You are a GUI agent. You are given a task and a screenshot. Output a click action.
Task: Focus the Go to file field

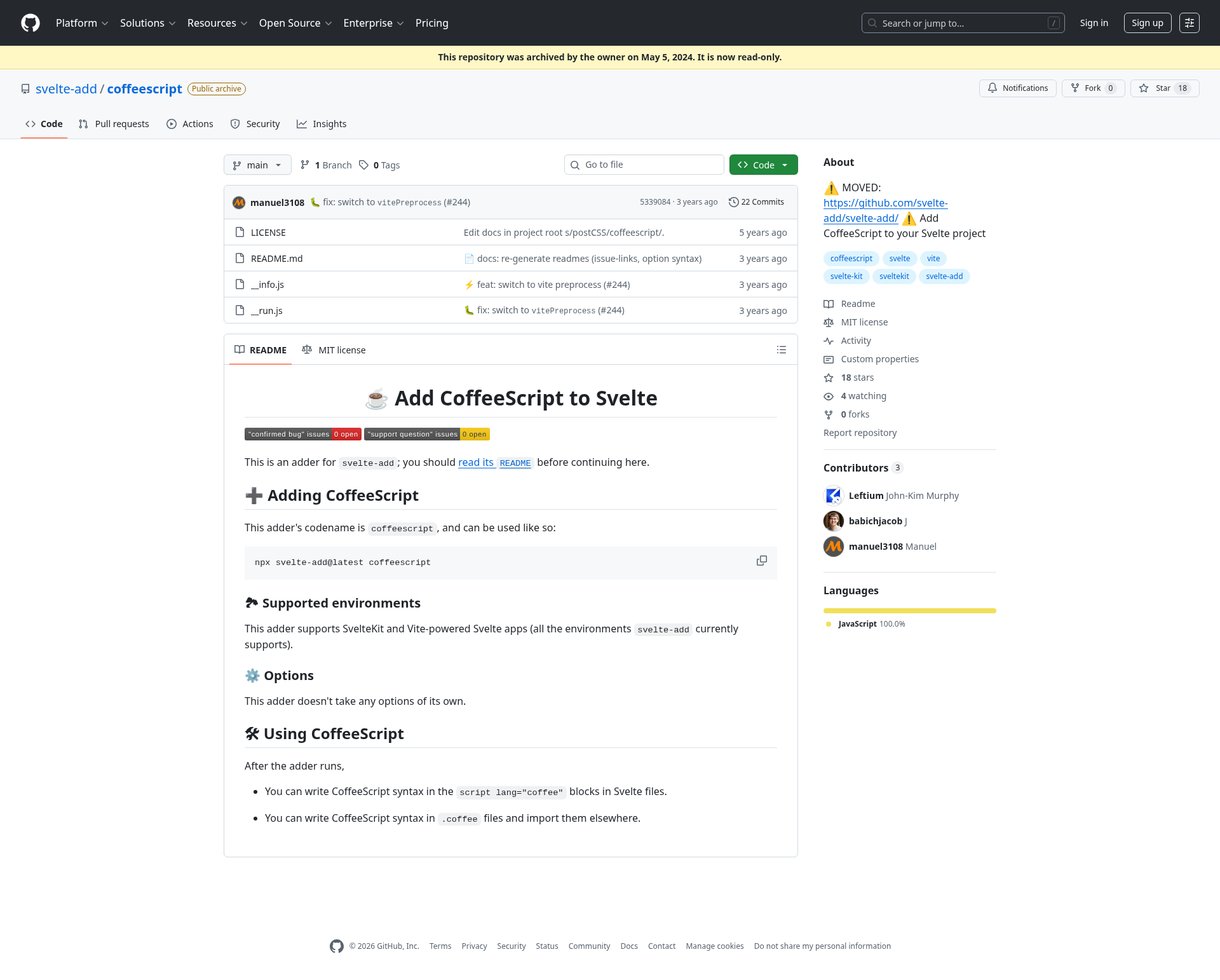(x=644, y=165)
